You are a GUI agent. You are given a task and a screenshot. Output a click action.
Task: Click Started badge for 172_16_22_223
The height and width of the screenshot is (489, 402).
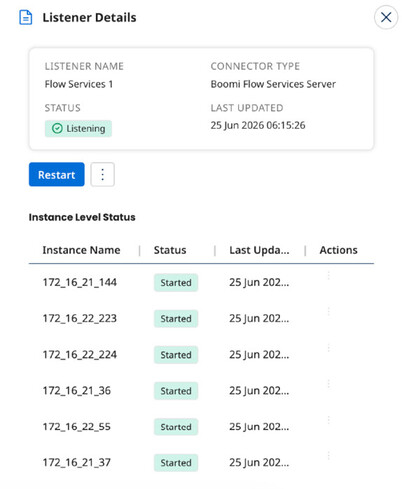point(176,319)
